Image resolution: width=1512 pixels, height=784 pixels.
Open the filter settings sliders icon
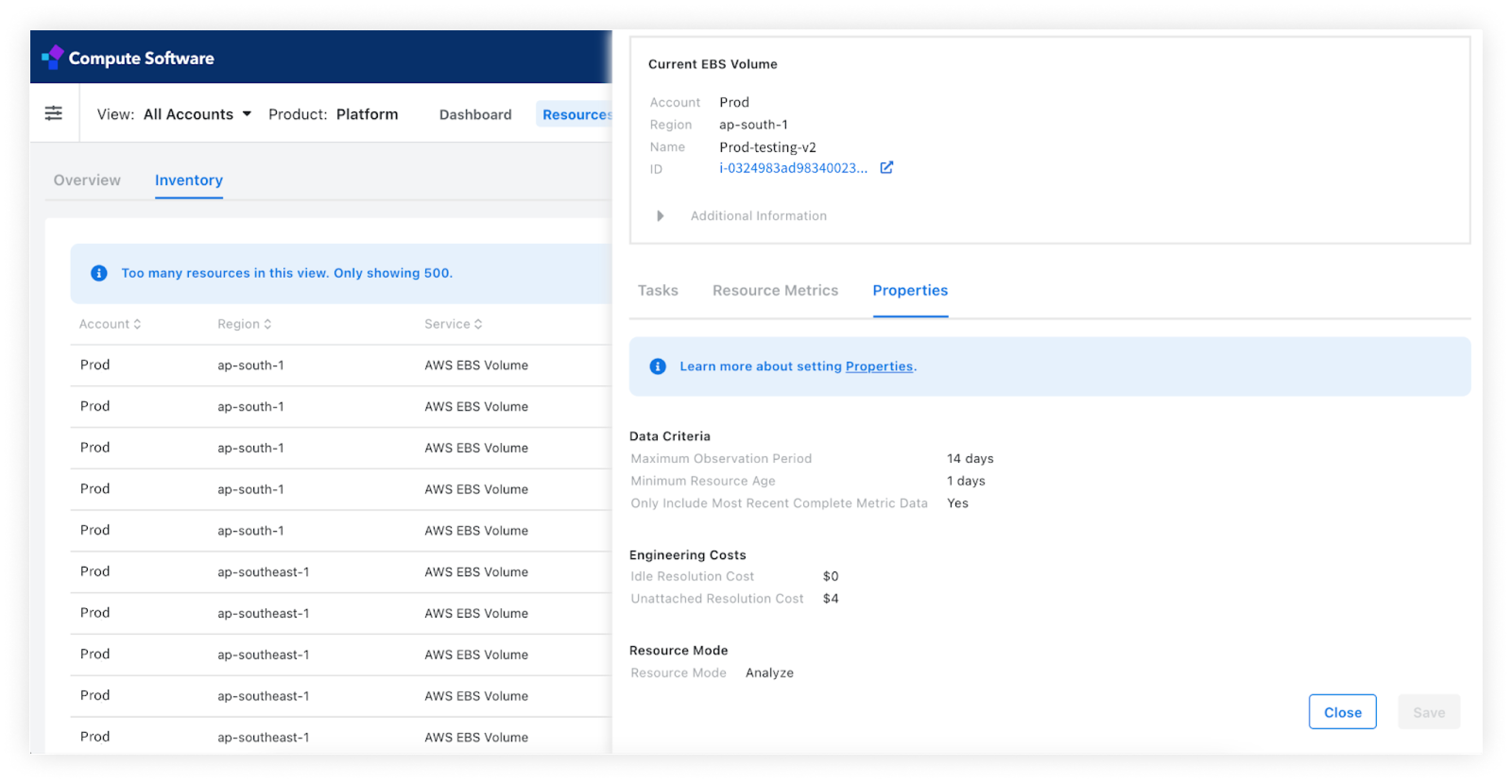click(x=53, y=113)
